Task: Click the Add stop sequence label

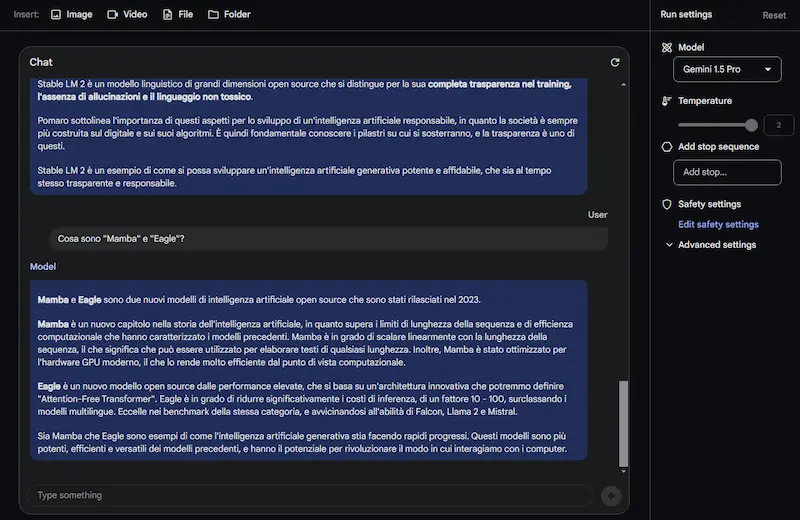Action: [x=718, y=147]
